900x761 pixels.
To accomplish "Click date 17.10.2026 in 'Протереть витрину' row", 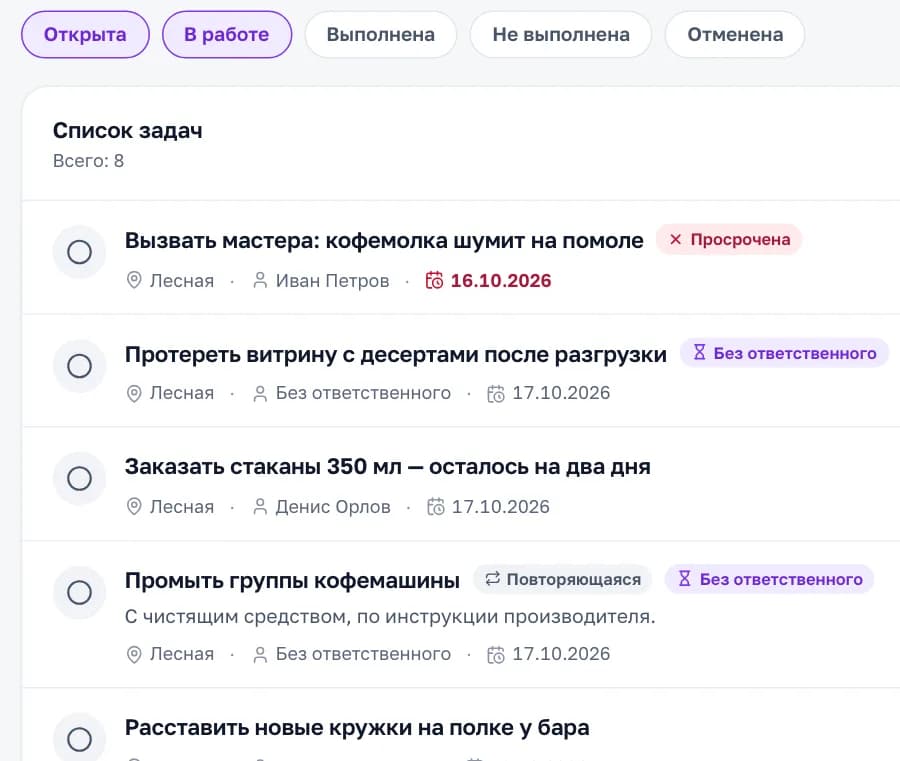I will tap(561, 393).
